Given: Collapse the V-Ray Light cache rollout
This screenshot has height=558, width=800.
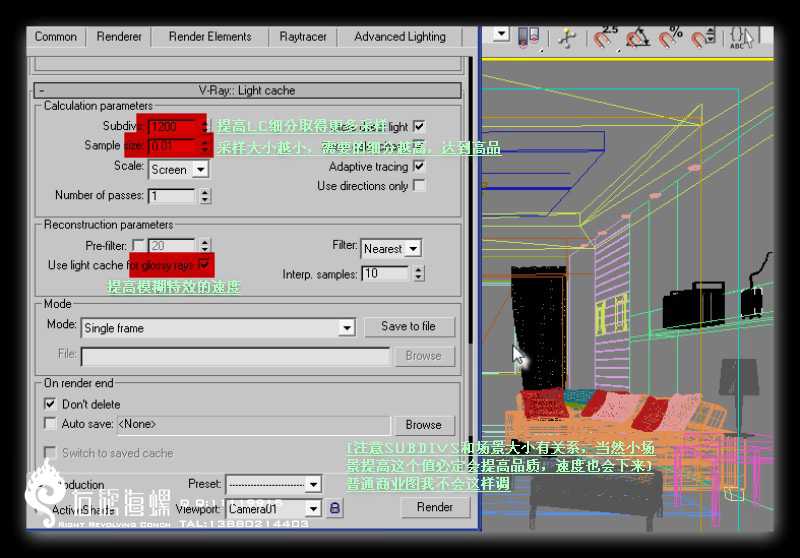Looking at the screenshot, I should pyautogui.click(x=247, y=90).
